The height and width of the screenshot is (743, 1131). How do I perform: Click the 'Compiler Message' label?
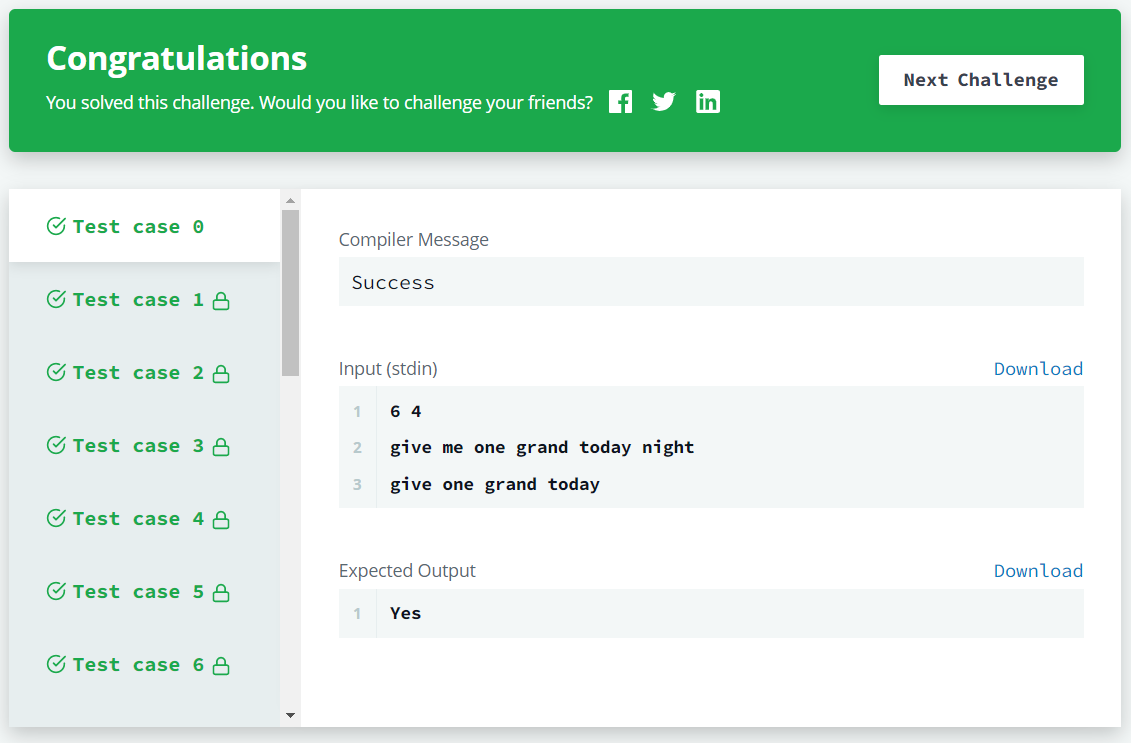[413, 239]
